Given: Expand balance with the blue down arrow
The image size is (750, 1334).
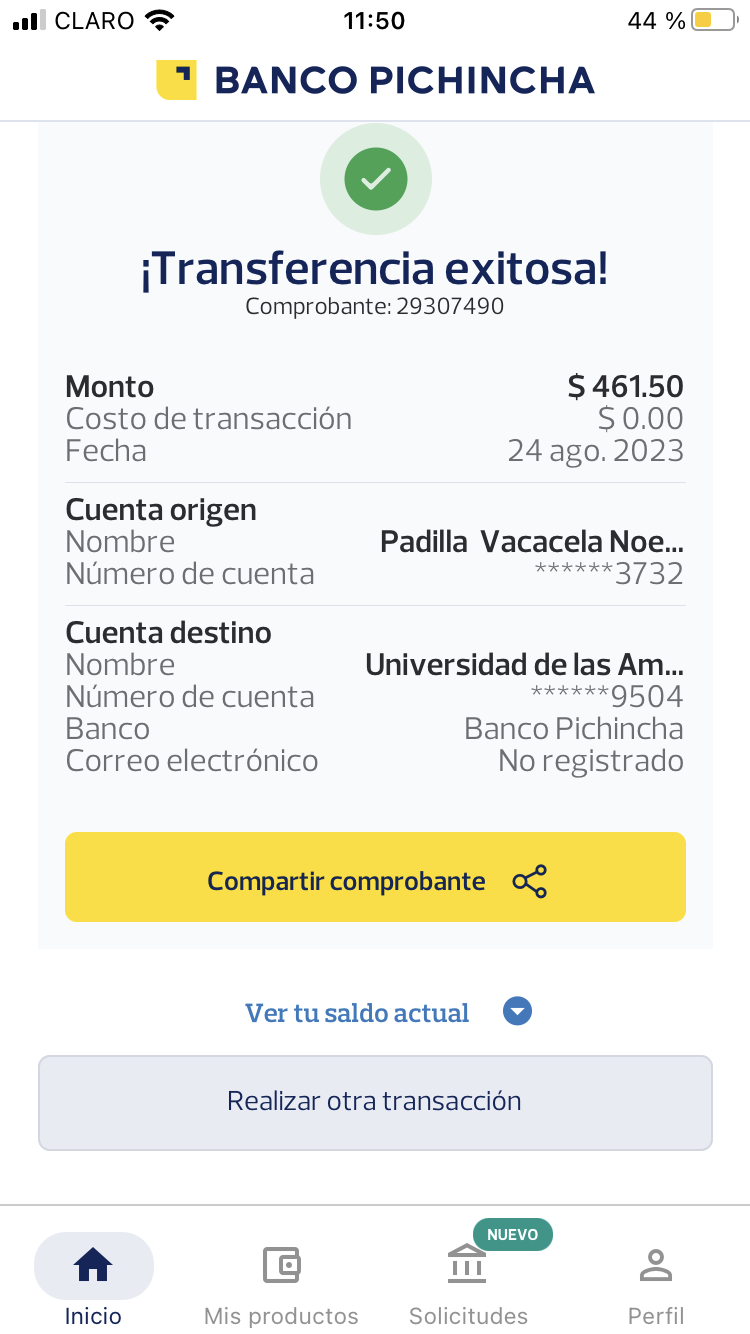Looking at the screenshot, I should [517, 1012].
